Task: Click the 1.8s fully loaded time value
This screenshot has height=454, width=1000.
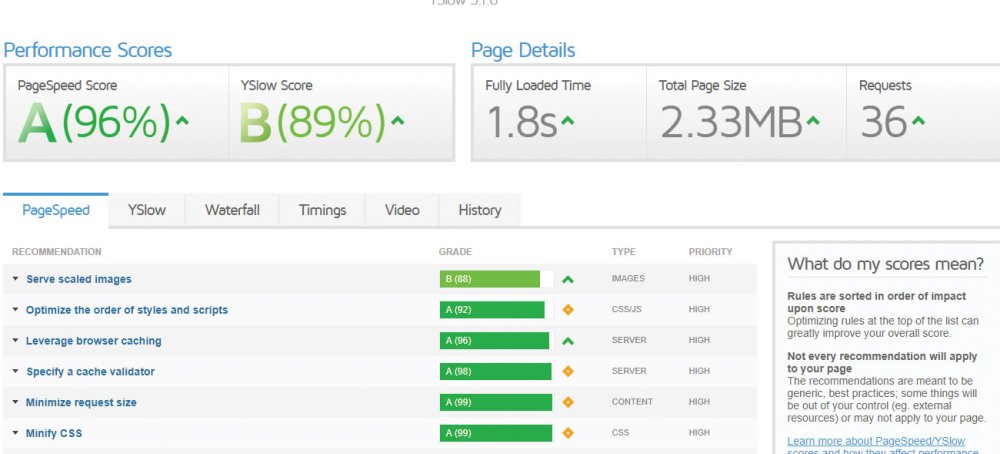Action: pyautogui.click(x=522, y=122)
